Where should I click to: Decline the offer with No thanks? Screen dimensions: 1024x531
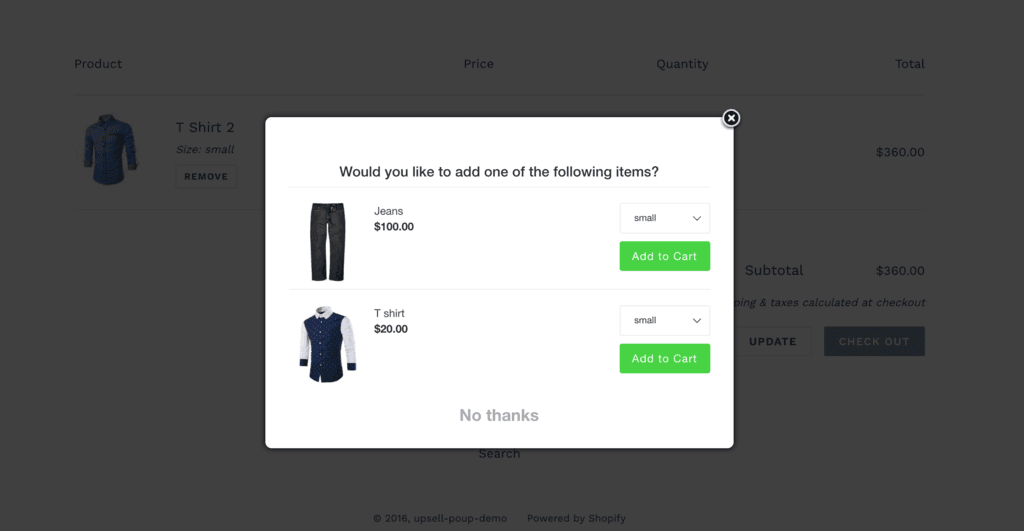click(499, 415)
